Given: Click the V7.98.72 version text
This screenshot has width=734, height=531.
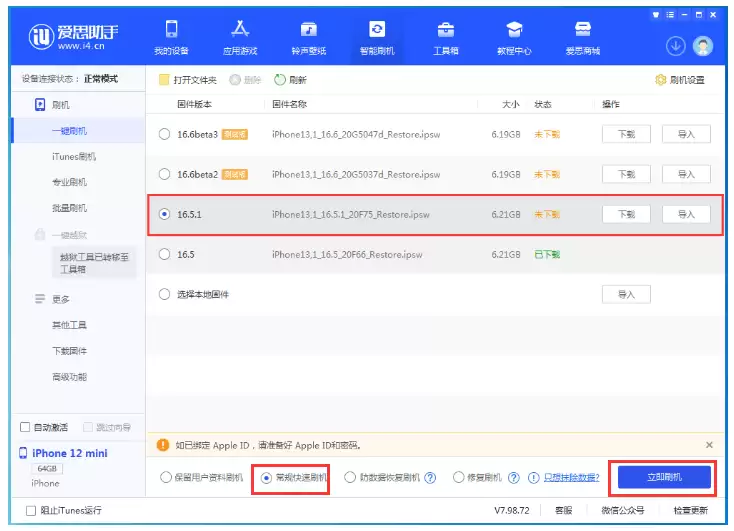Looking at the screenshot, I should (512, 510).
